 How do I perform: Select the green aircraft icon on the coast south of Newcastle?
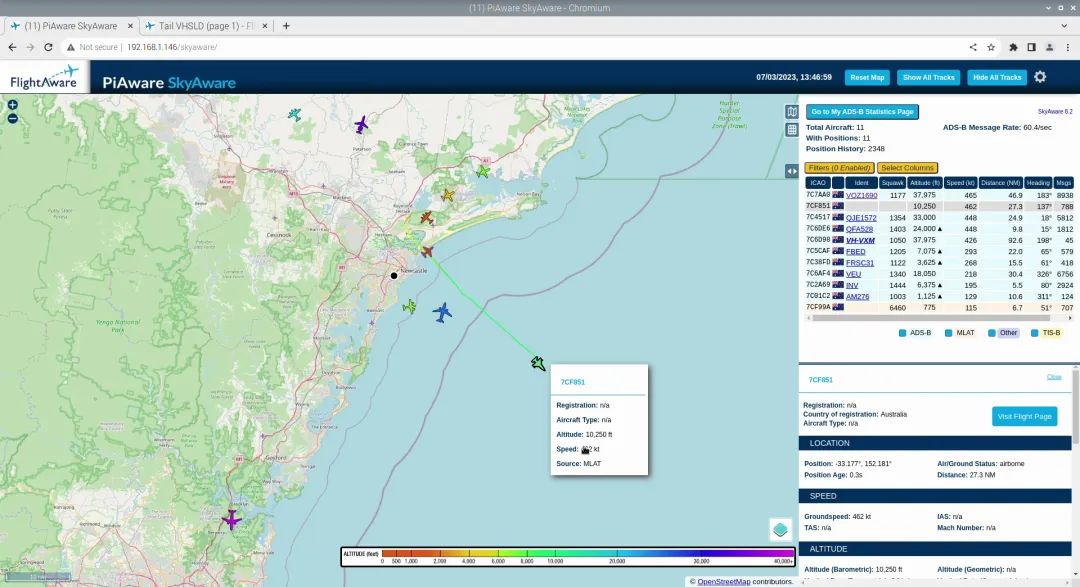coord(409,307)
